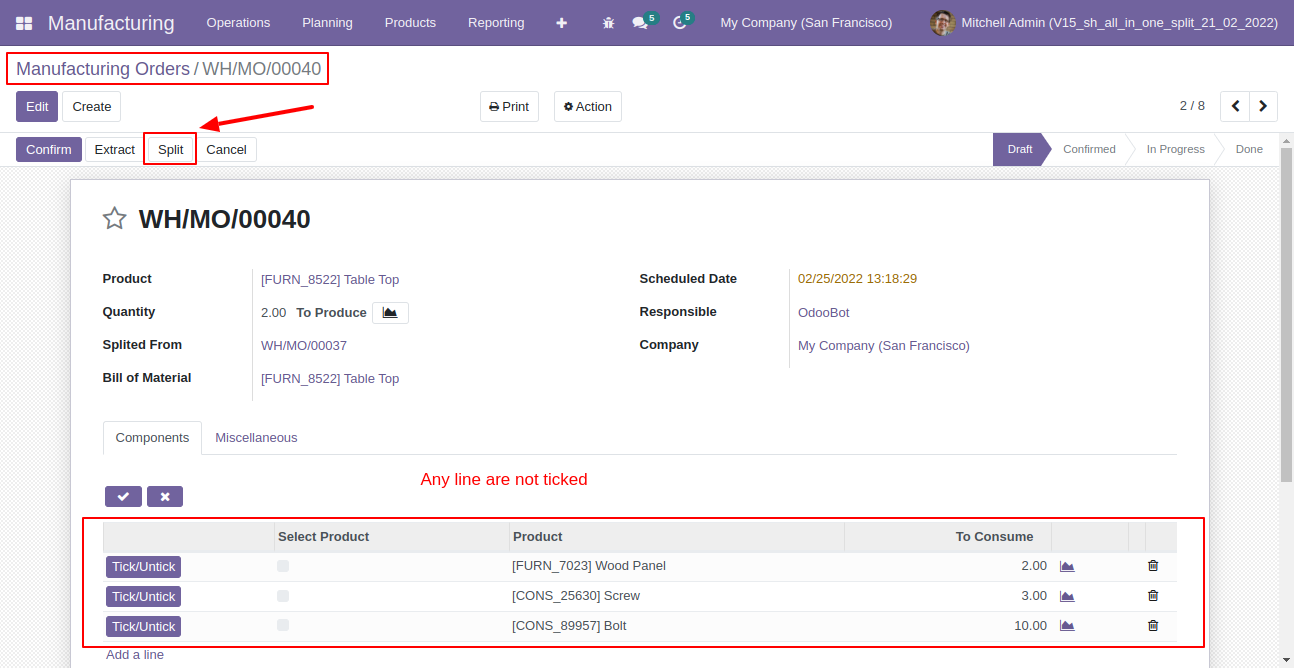Click the 2 / 8 pager counter
This screenshot has width=1294, height=668.
[x=1192, y=106]
